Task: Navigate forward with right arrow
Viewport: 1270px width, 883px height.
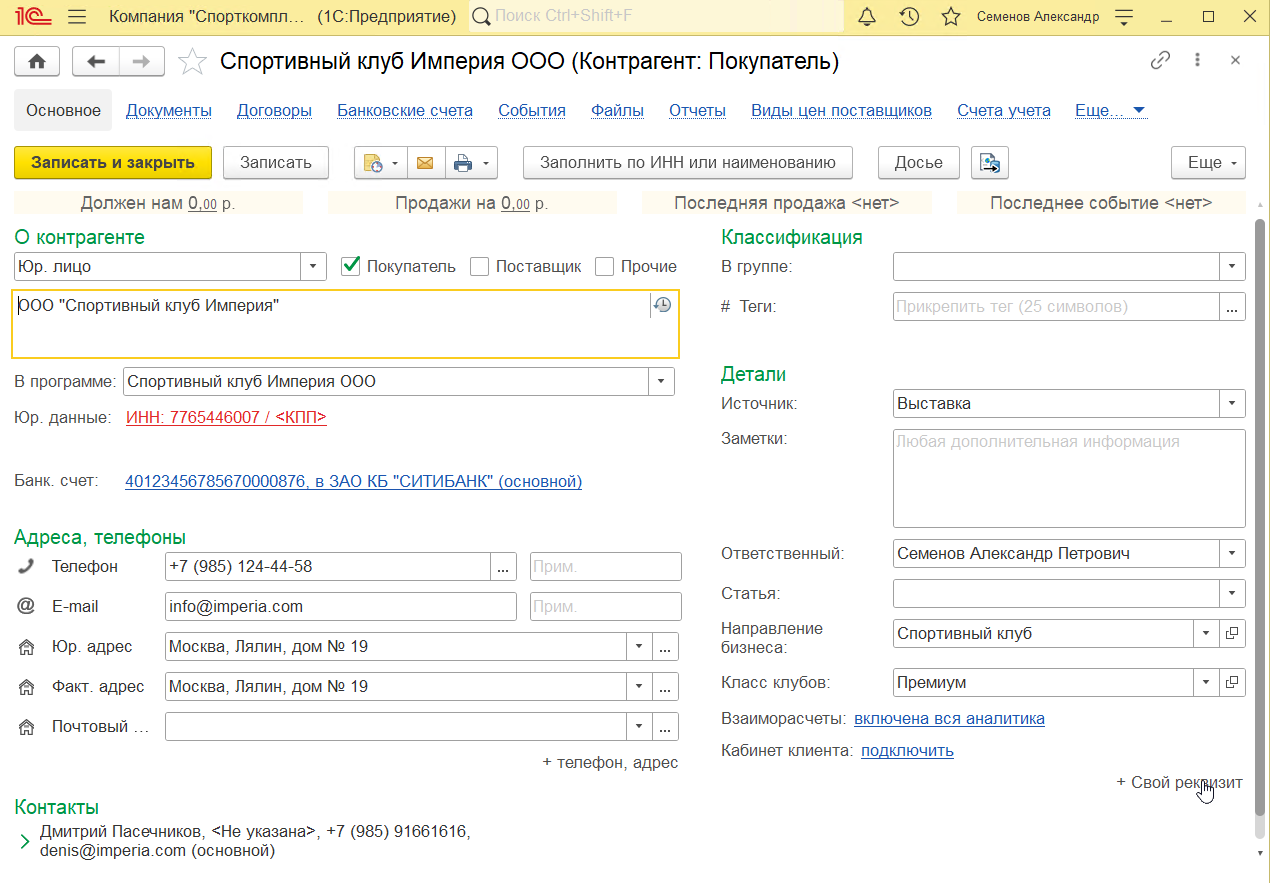Action: tap(142, 61)
